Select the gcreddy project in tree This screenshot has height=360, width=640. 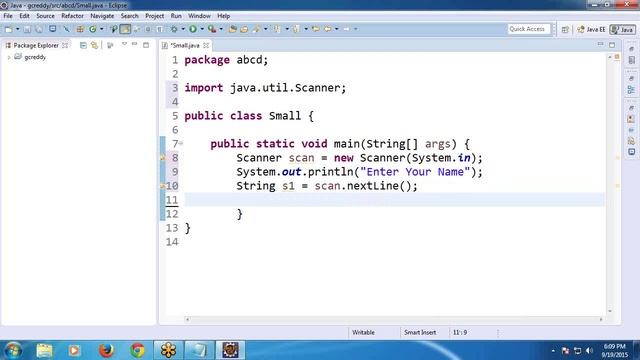pos(35,57)
